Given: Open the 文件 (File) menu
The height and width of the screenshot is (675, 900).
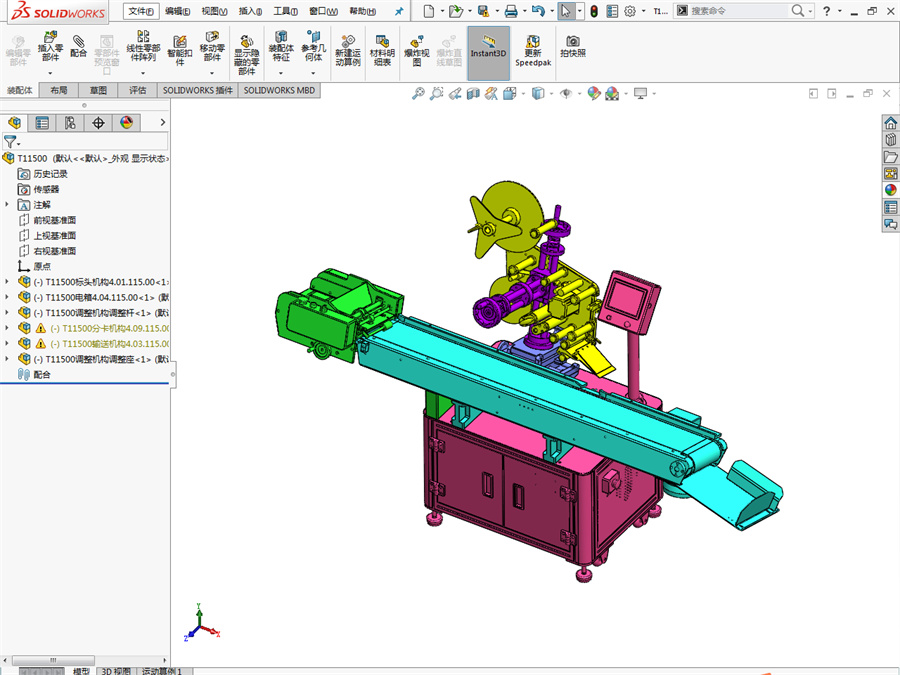Looking at the screenshot, I should tap(141, 11).
